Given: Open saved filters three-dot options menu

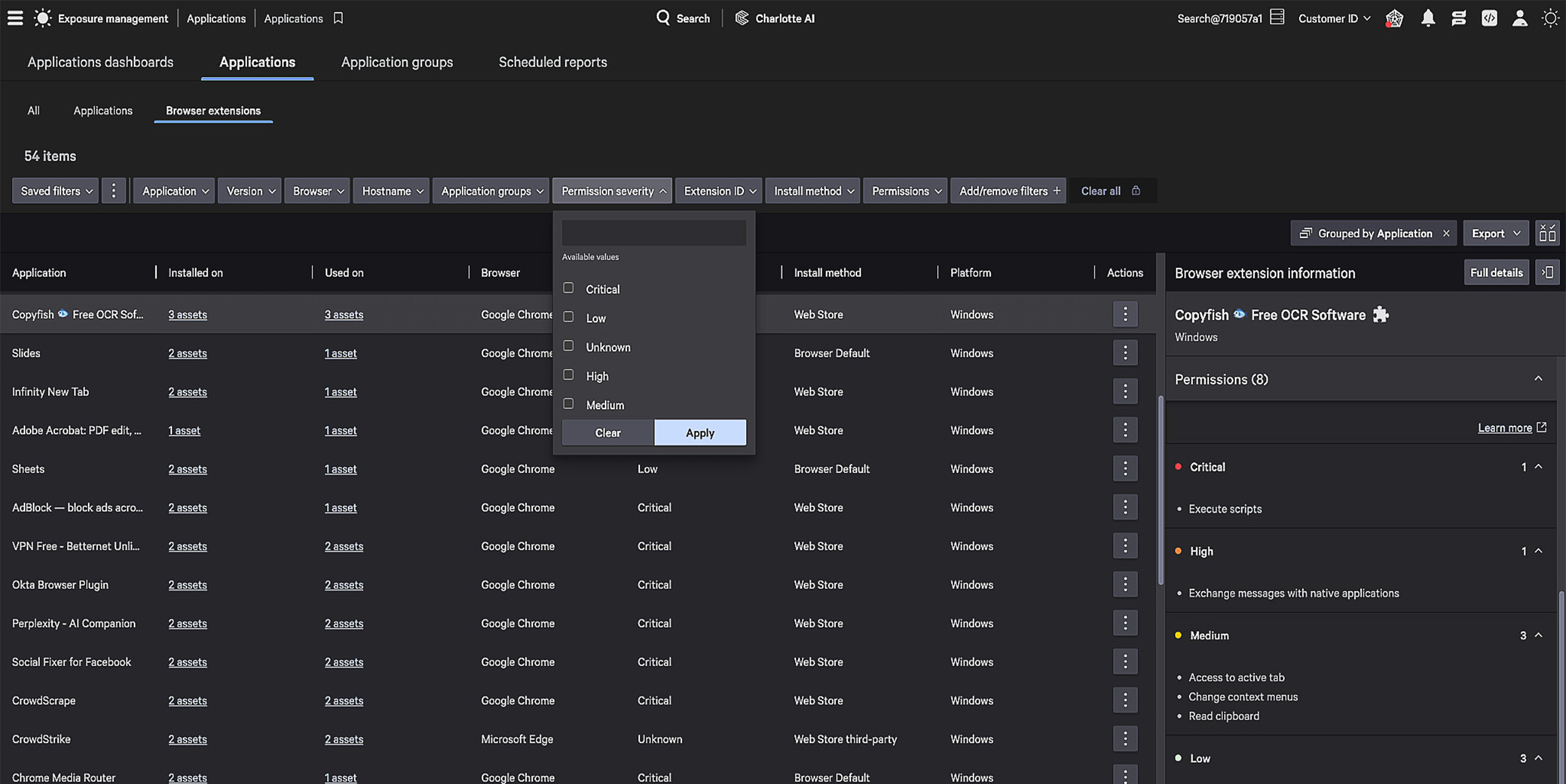Looking at the screenshot, I should click(x=113, y=191).
